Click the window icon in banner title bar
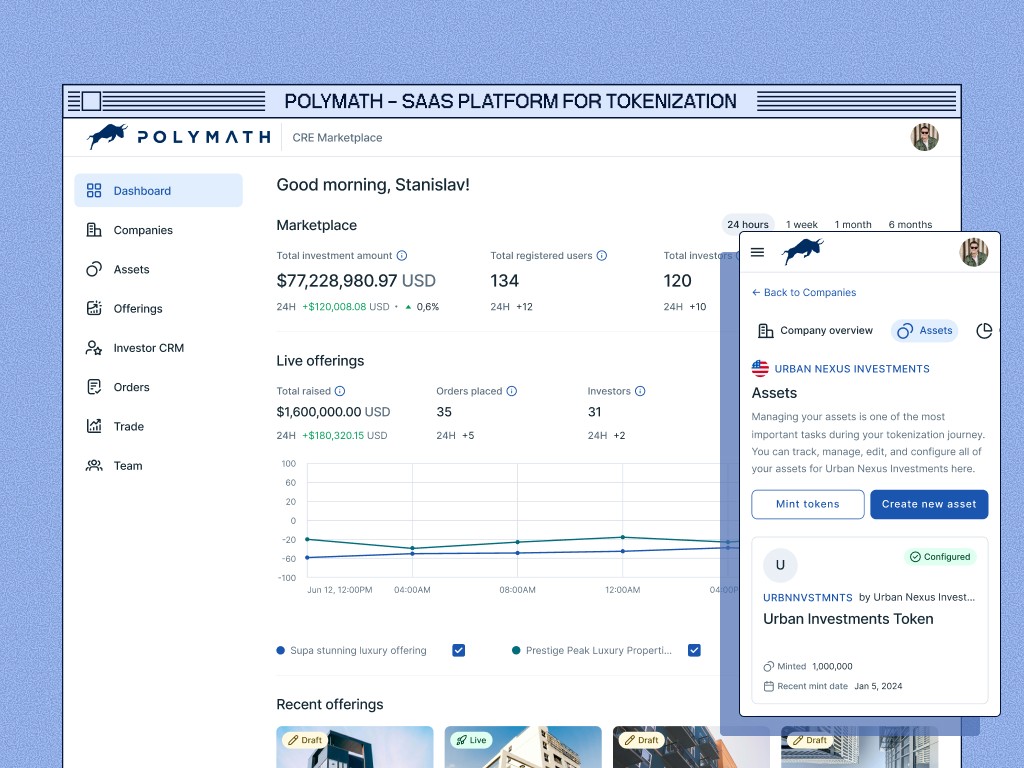Viewport: 1024px width, 768px height. [91, 101]
